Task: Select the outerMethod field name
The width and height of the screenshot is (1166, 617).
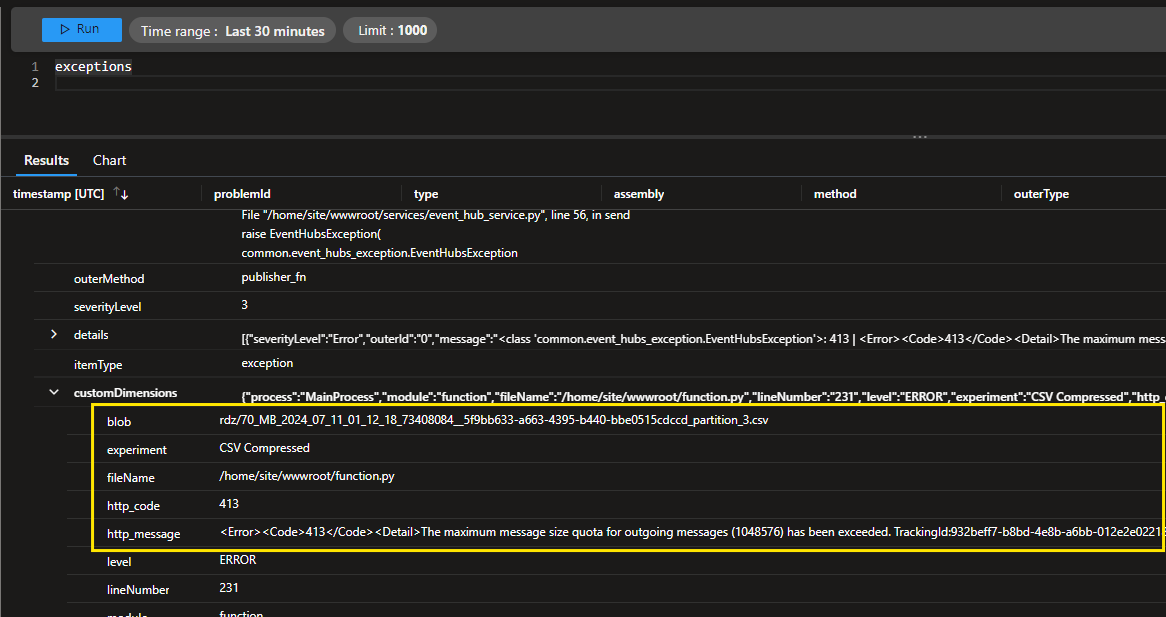Action: click(x=109, y=279)
